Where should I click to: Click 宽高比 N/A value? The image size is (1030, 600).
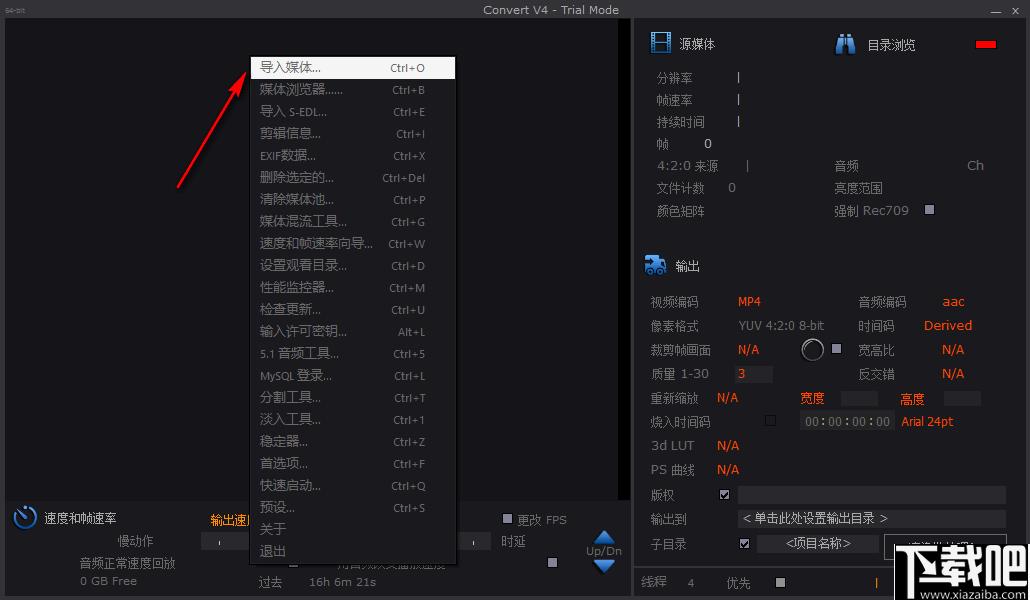pos(952,350)
